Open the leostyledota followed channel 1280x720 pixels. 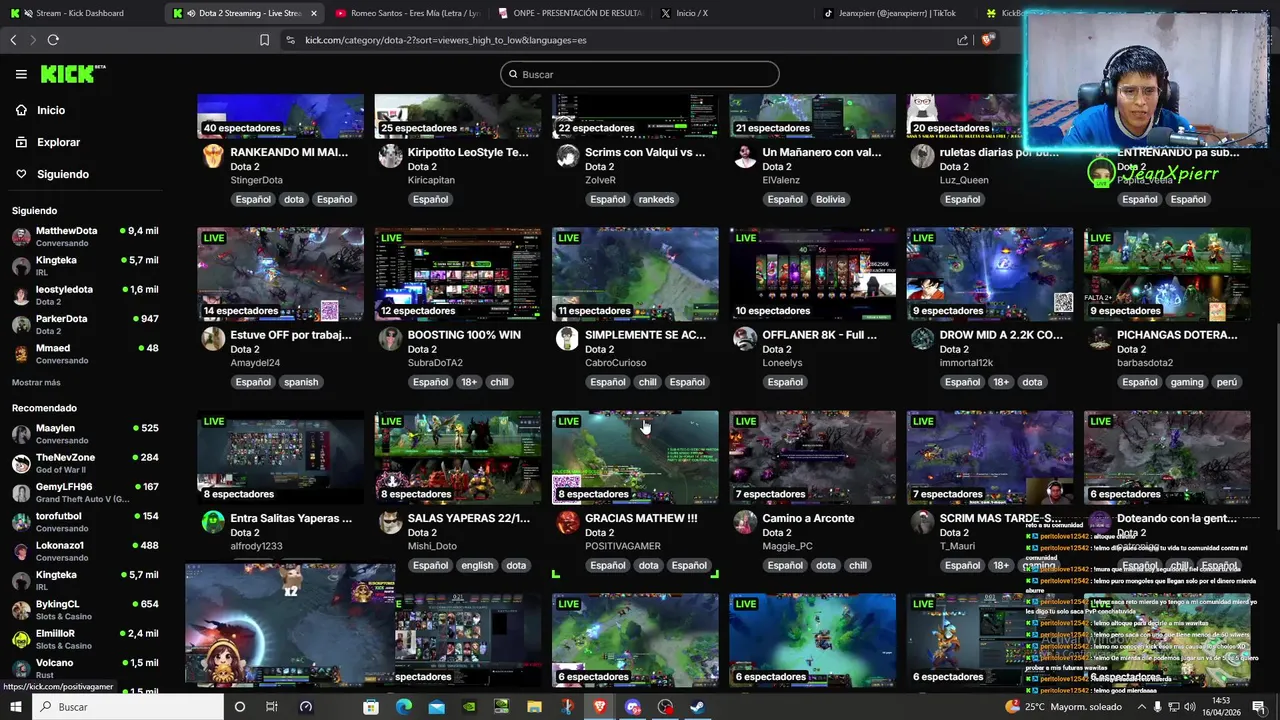[x=85, y=295]
